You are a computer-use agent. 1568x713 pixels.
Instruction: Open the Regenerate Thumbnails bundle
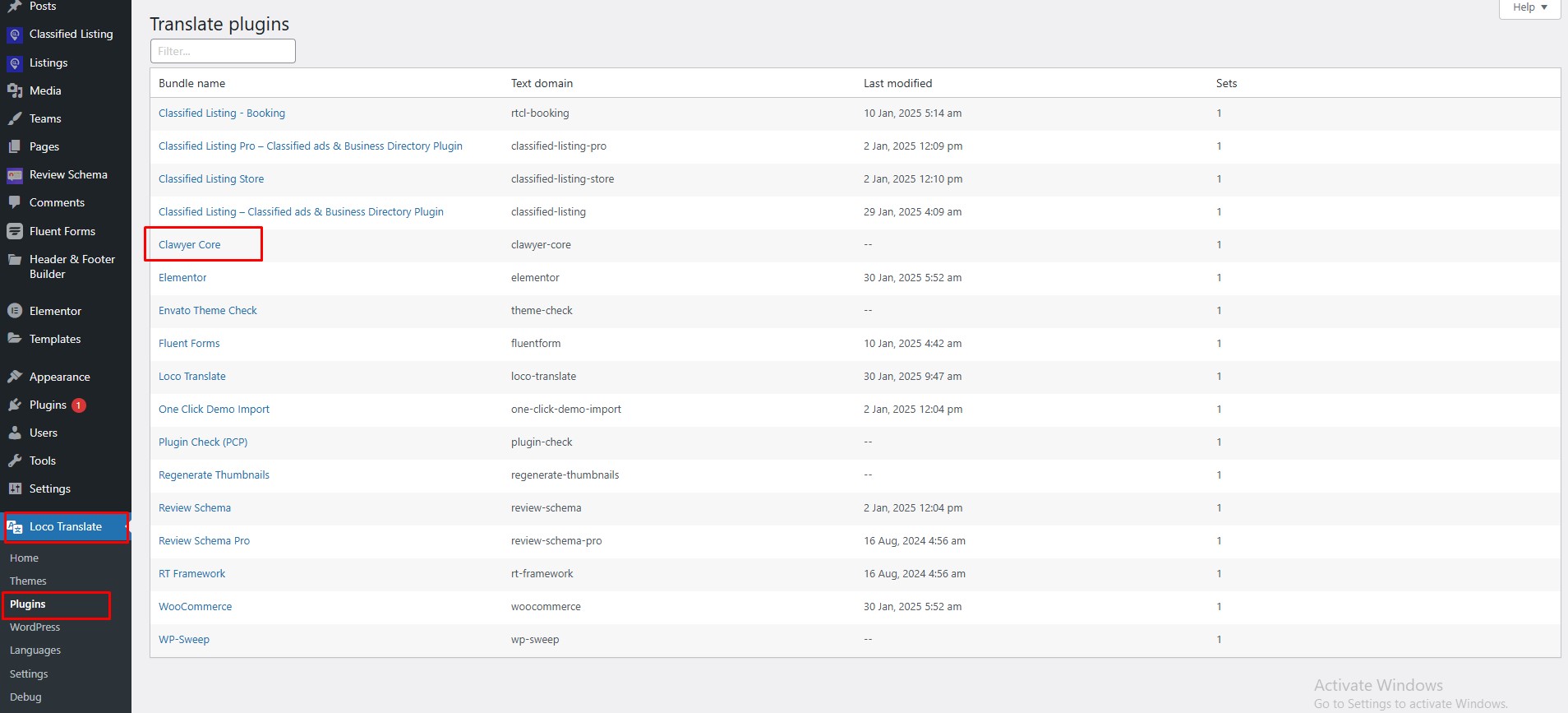click(x=214, y=475)
